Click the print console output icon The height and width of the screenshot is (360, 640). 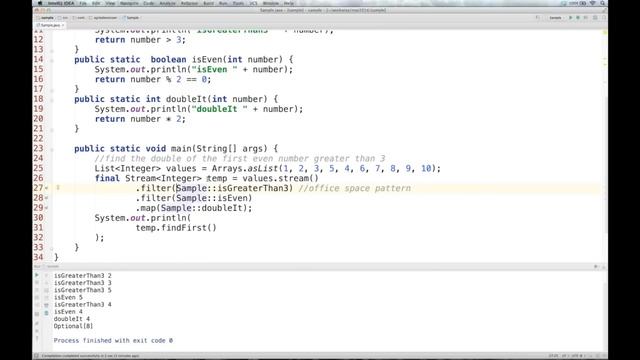click(x=46, y=304)
